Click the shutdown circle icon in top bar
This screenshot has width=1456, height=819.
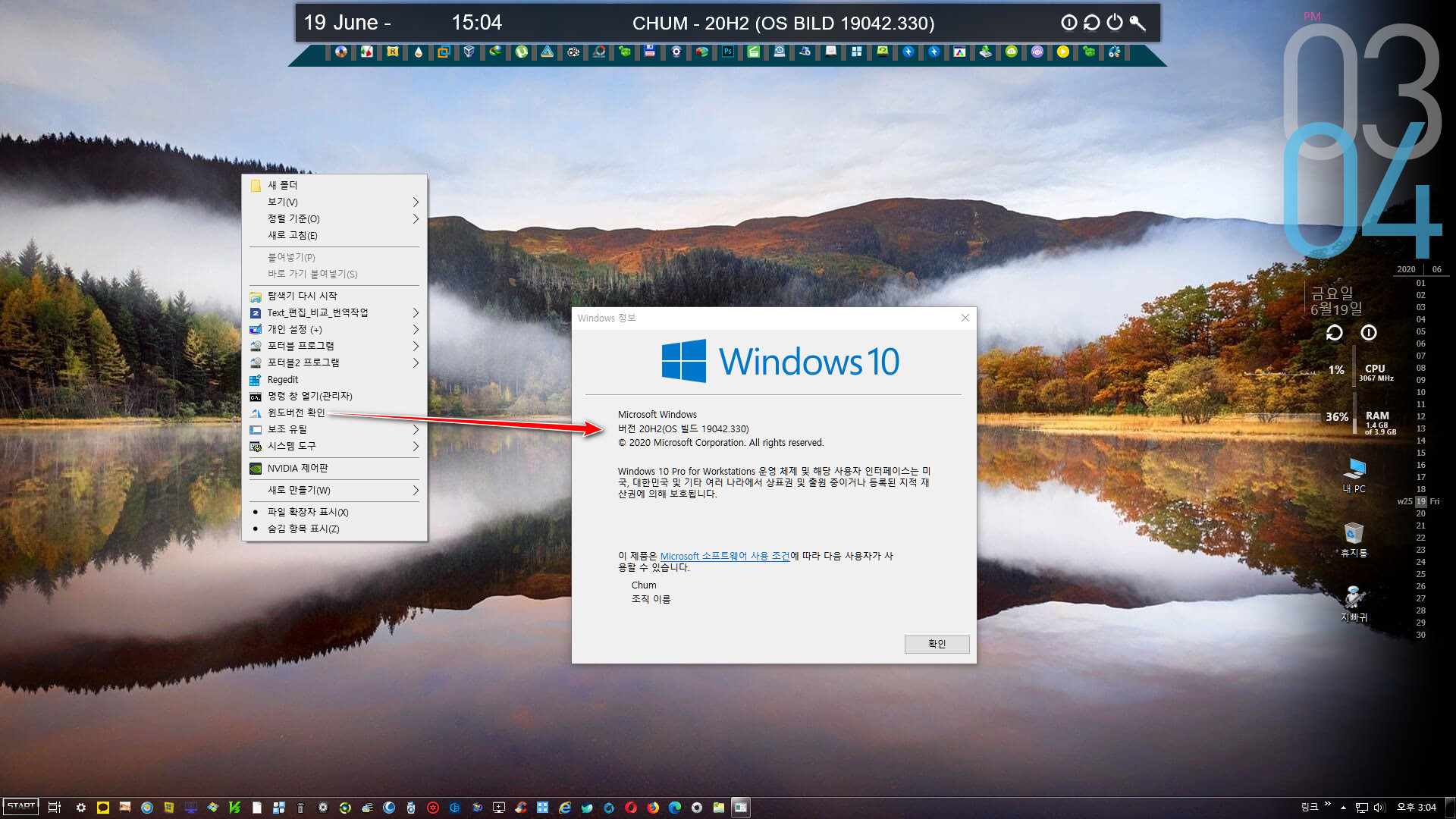point(1068,23)
